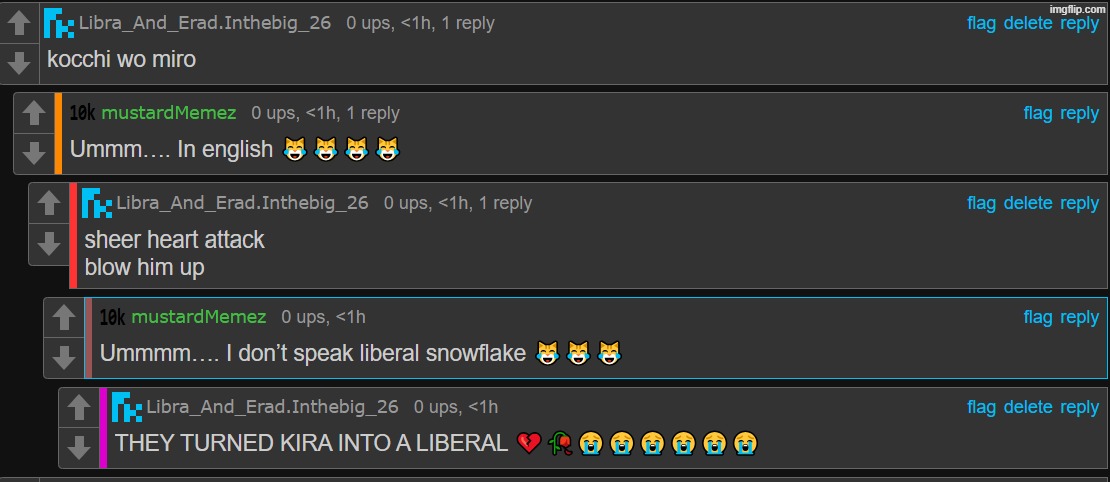Upvote the "sheer heart attack" comment

(49, 204)
